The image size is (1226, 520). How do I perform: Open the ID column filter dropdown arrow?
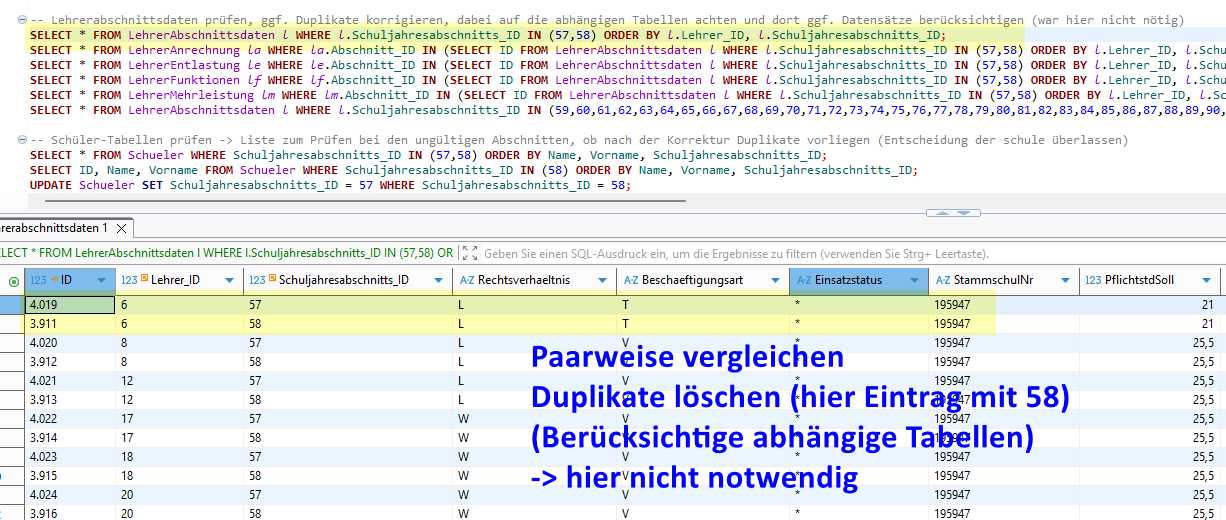pos(102,281)
